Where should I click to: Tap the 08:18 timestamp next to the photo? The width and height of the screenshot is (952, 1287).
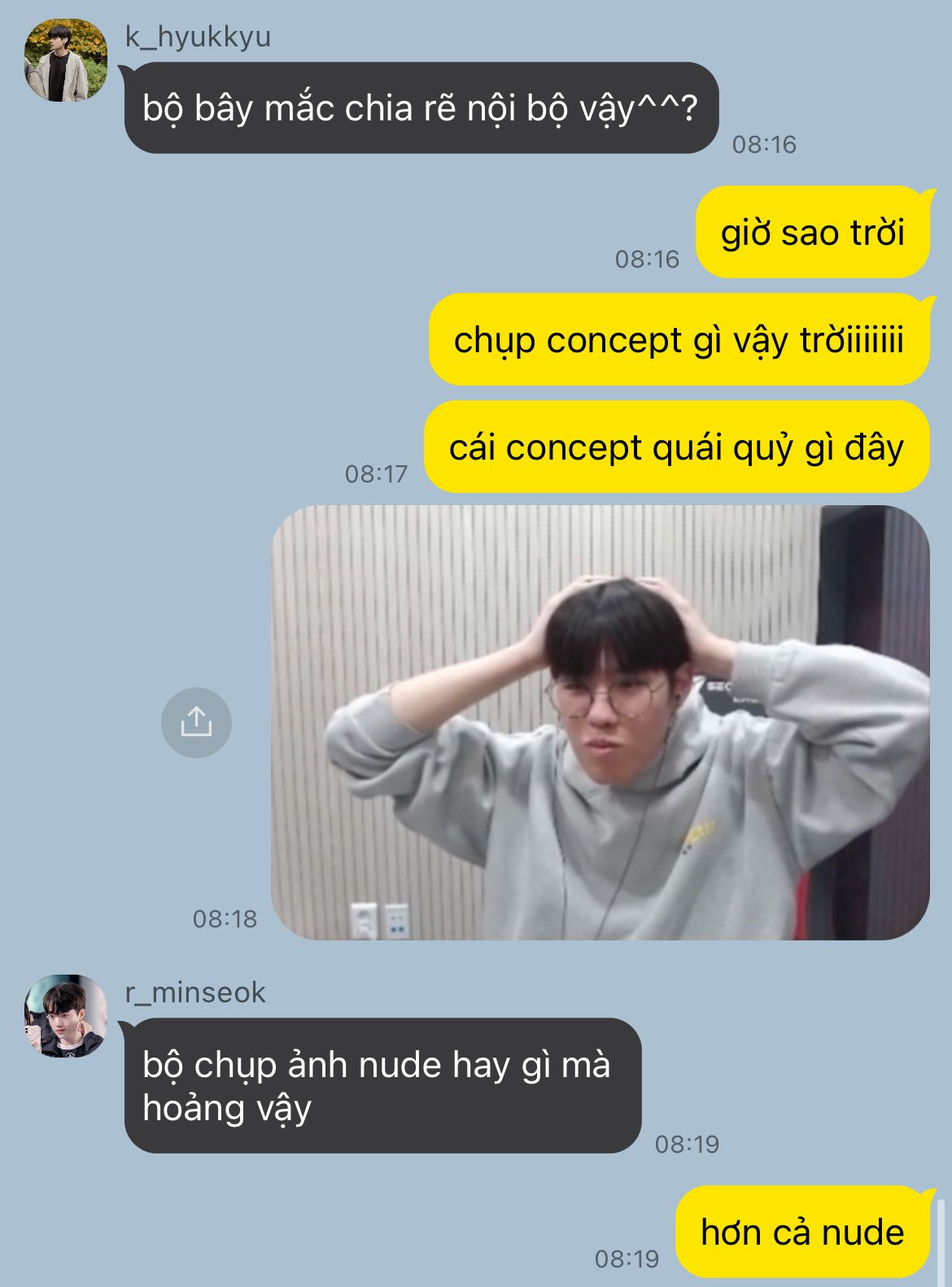coord(225,919)
